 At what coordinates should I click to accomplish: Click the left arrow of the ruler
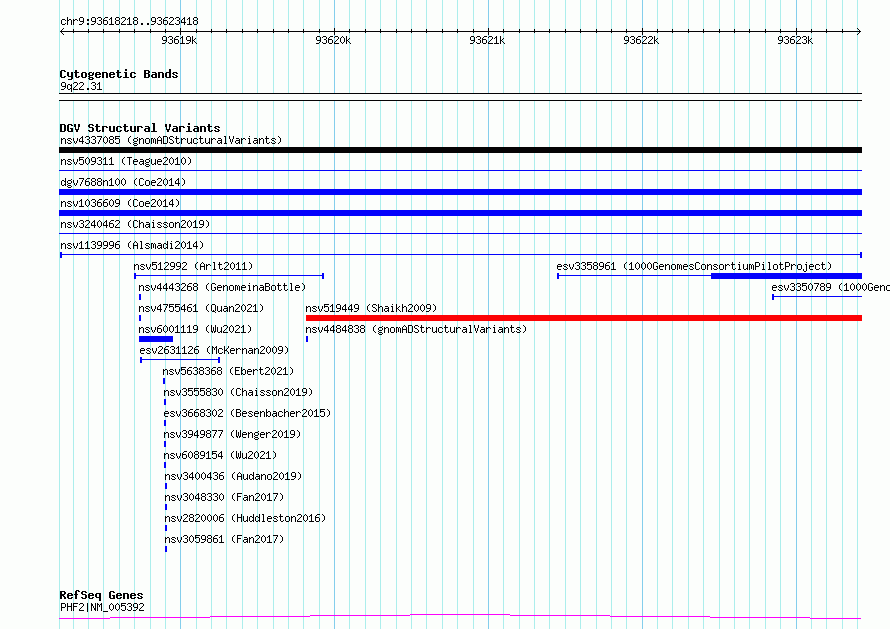pyautogui.click(x=62, y=31)
